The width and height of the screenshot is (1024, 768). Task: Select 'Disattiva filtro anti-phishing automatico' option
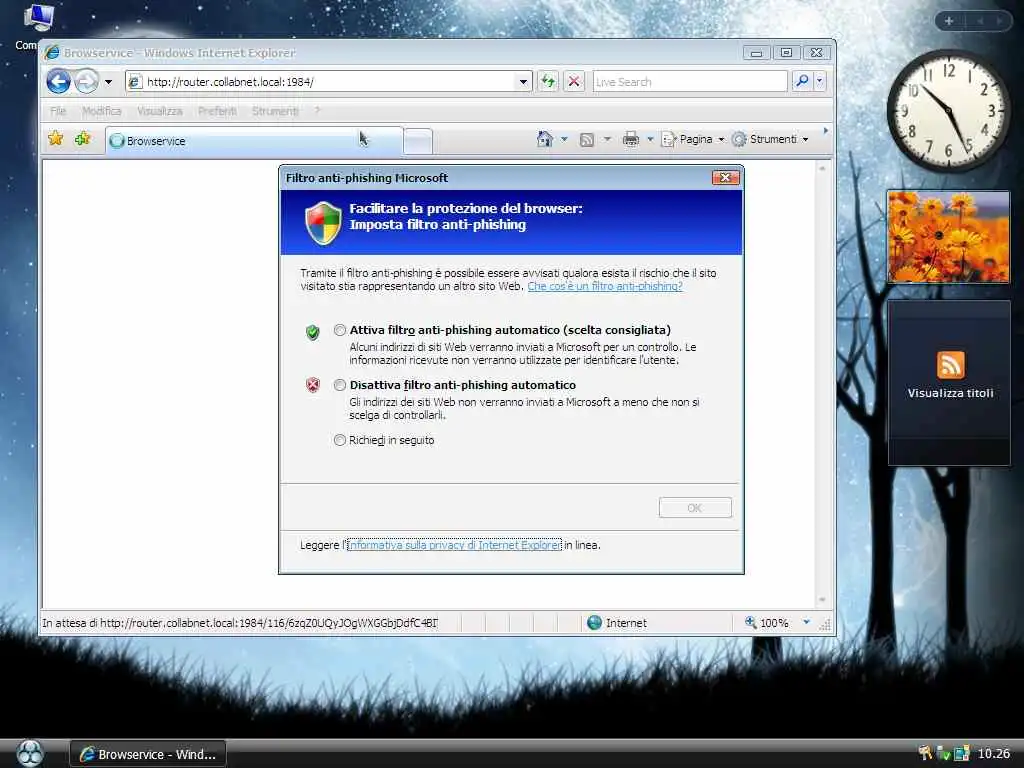(x=340, y=385)
